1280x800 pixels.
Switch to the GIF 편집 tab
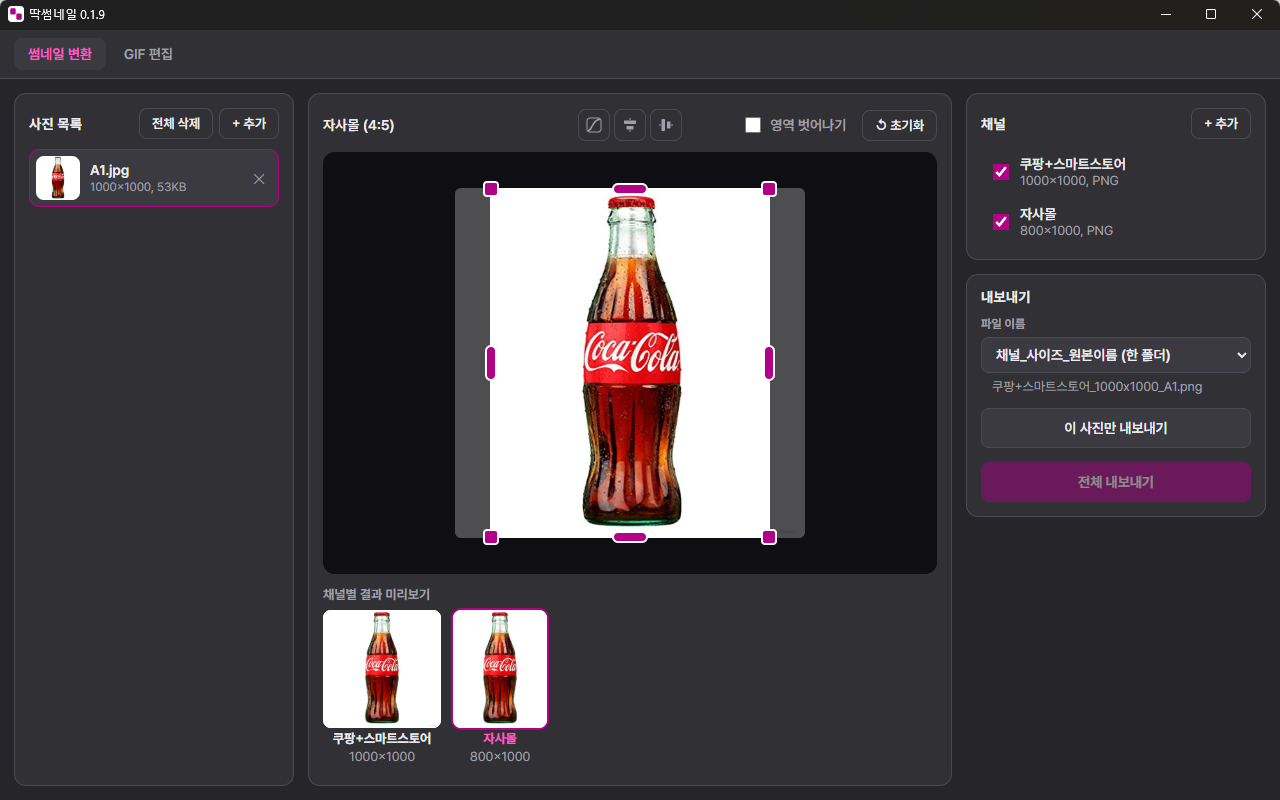148,54
